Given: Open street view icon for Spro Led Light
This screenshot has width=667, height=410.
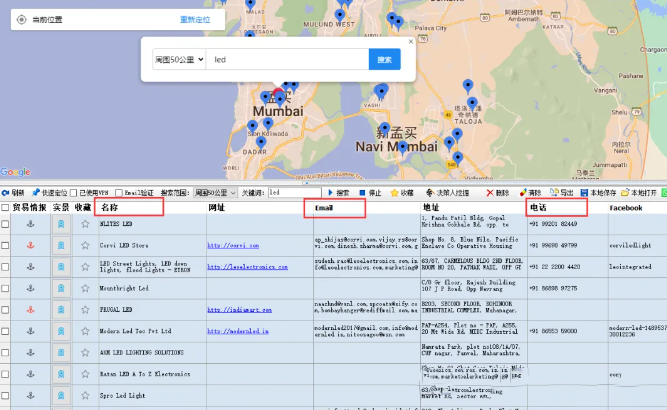Looking at the screenshot, I should pyautogui.click(x=61, y=396).
